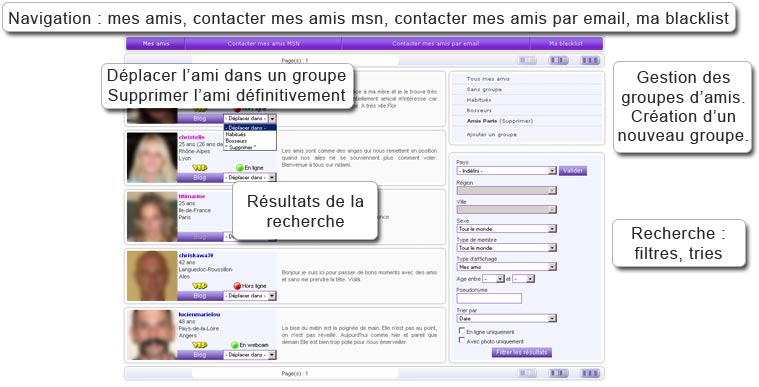Click chriskawa30's red Hors ligne status icon
759x387 pixels.
[237, 286]
